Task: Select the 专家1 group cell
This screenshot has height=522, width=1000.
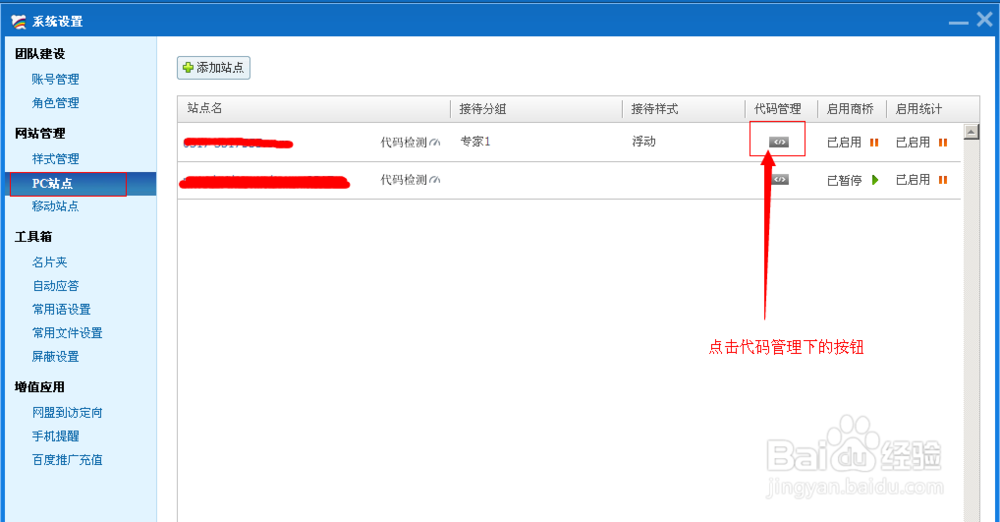Action: pos(475,142)
